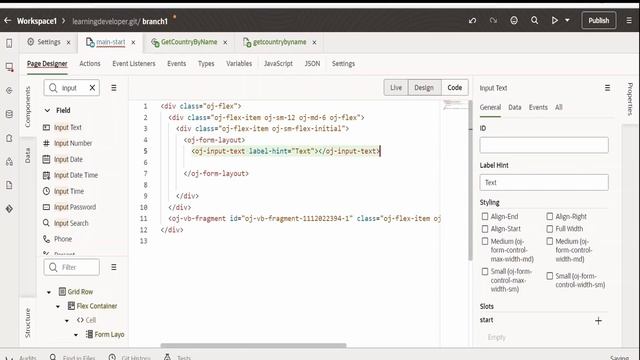Click the Preview play icon
The height and width of the screenshot is (360, 640).
pos(555,20)
